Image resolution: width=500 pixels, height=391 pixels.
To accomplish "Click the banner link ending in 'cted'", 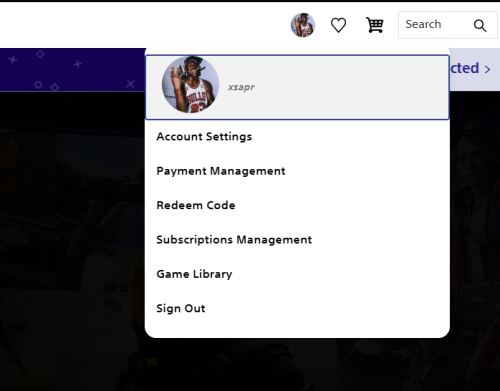I will (x=470, y=68).
